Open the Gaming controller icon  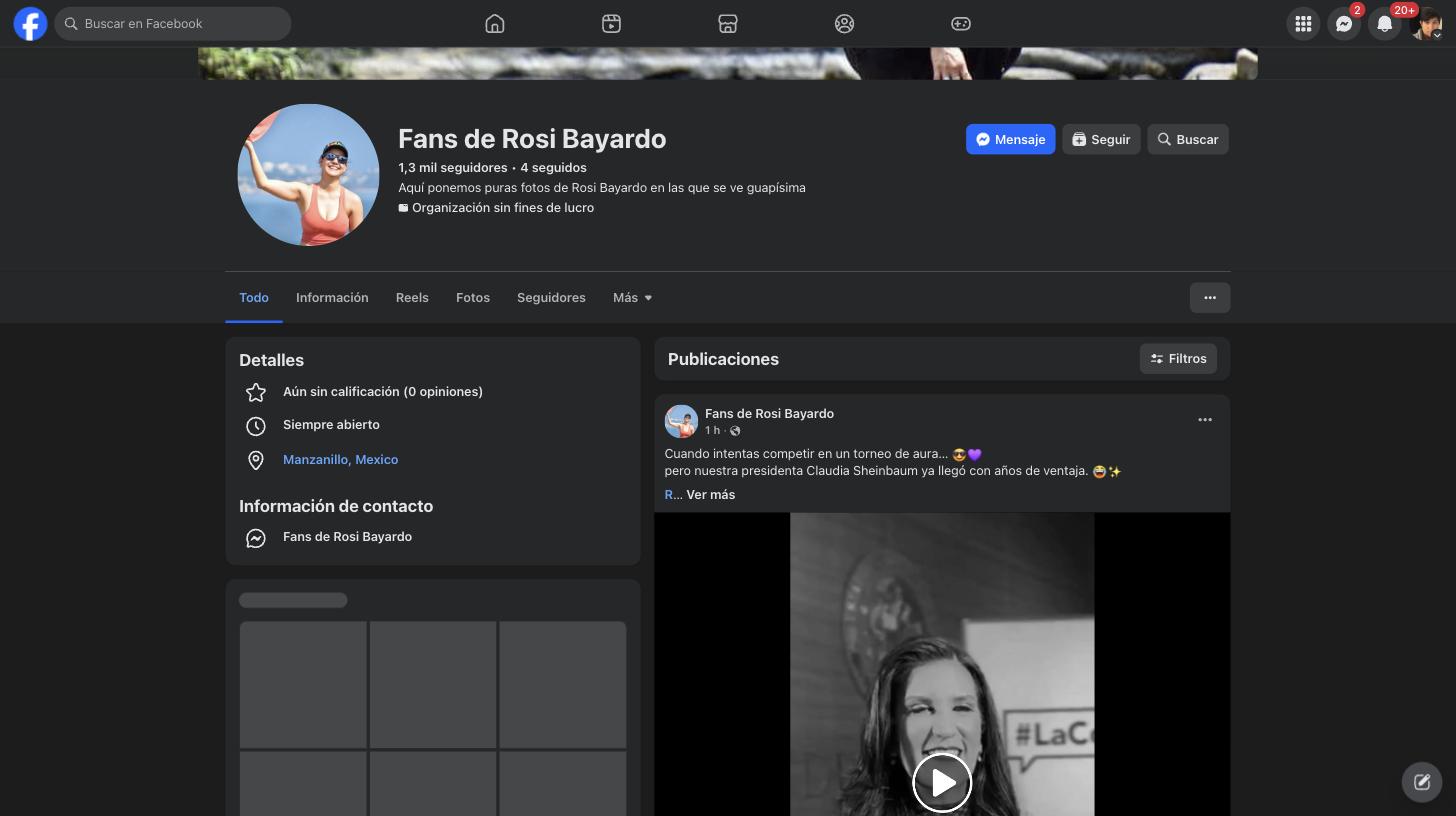tap(961, 24)
